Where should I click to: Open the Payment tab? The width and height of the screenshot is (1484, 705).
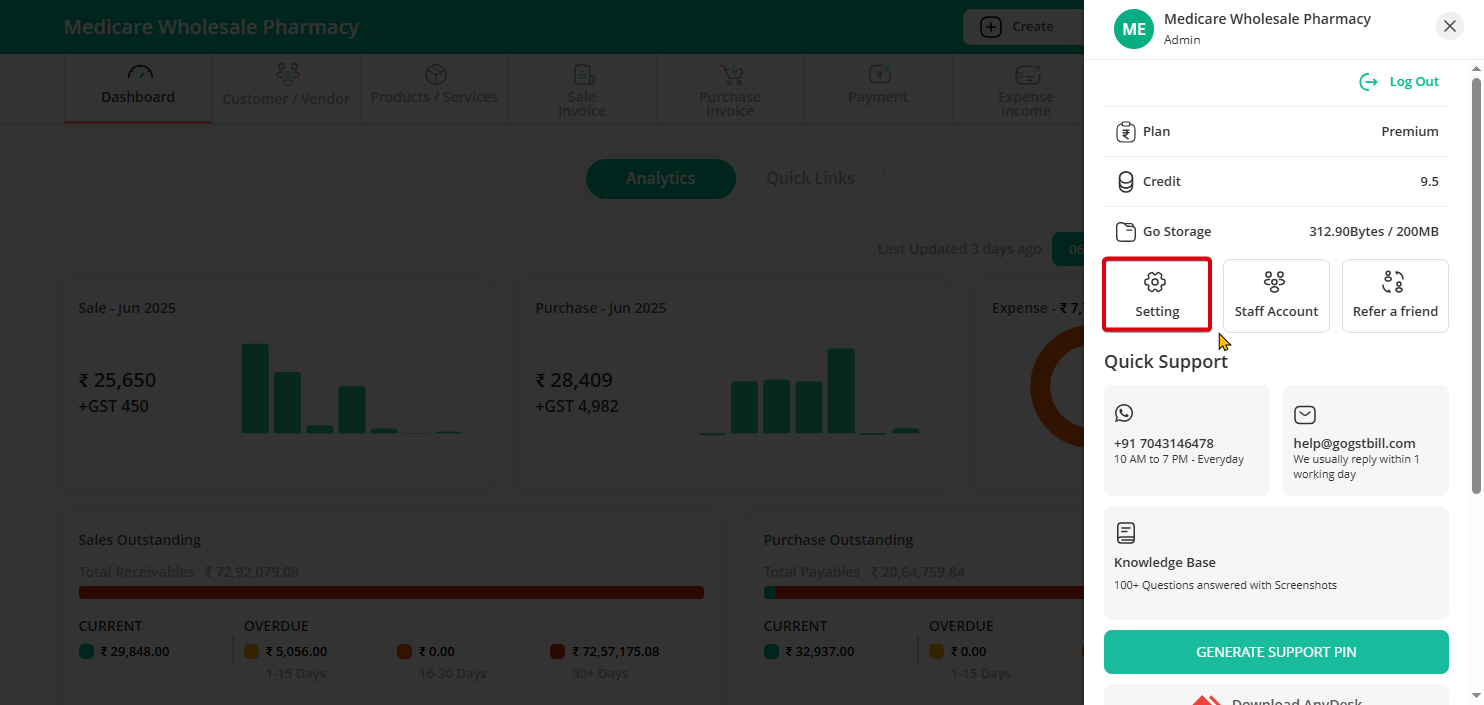878,88
